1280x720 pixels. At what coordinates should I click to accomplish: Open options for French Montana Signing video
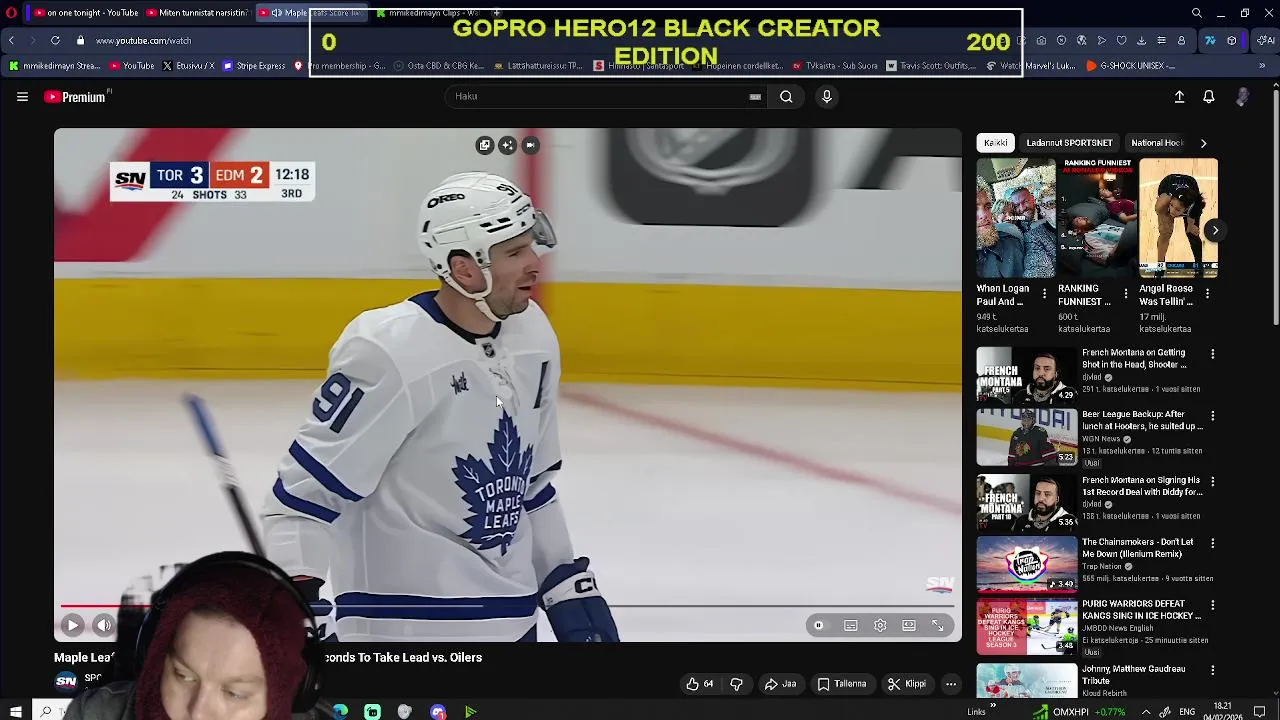[x=1213, y=481]
